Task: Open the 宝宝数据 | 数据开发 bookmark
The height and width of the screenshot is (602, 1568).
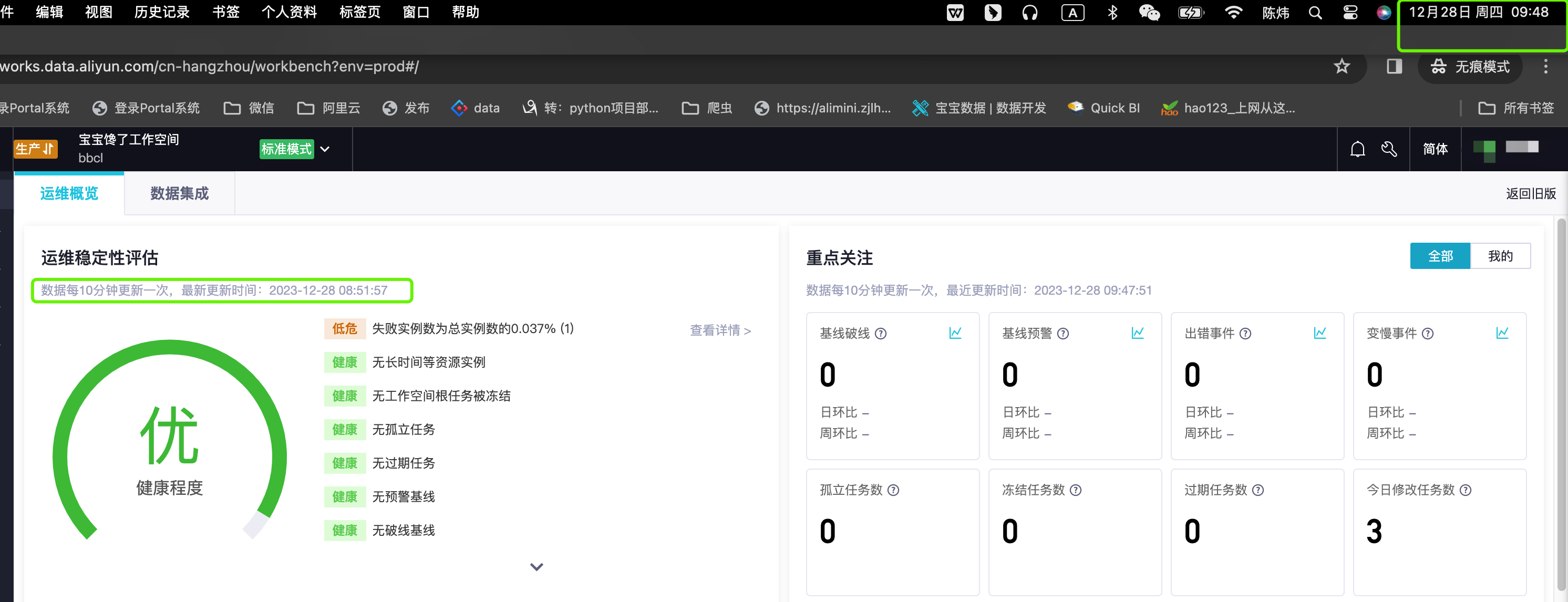Action: click(979, 108)
